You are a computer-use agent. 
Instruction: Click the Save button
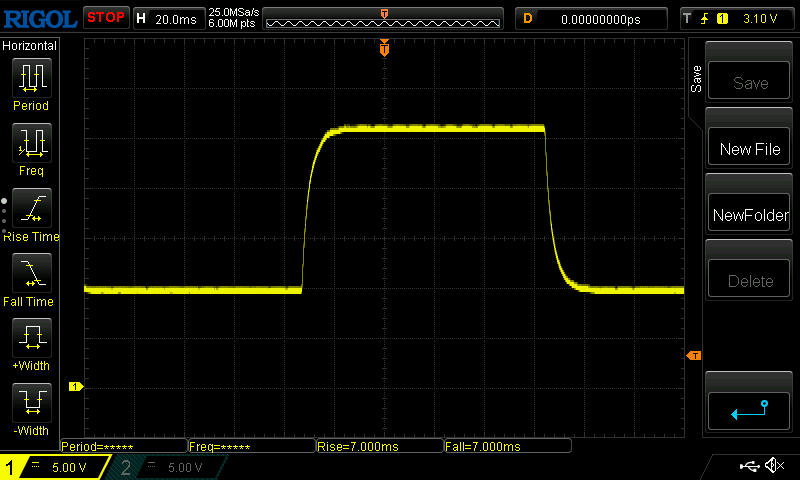tap(749, 81)
